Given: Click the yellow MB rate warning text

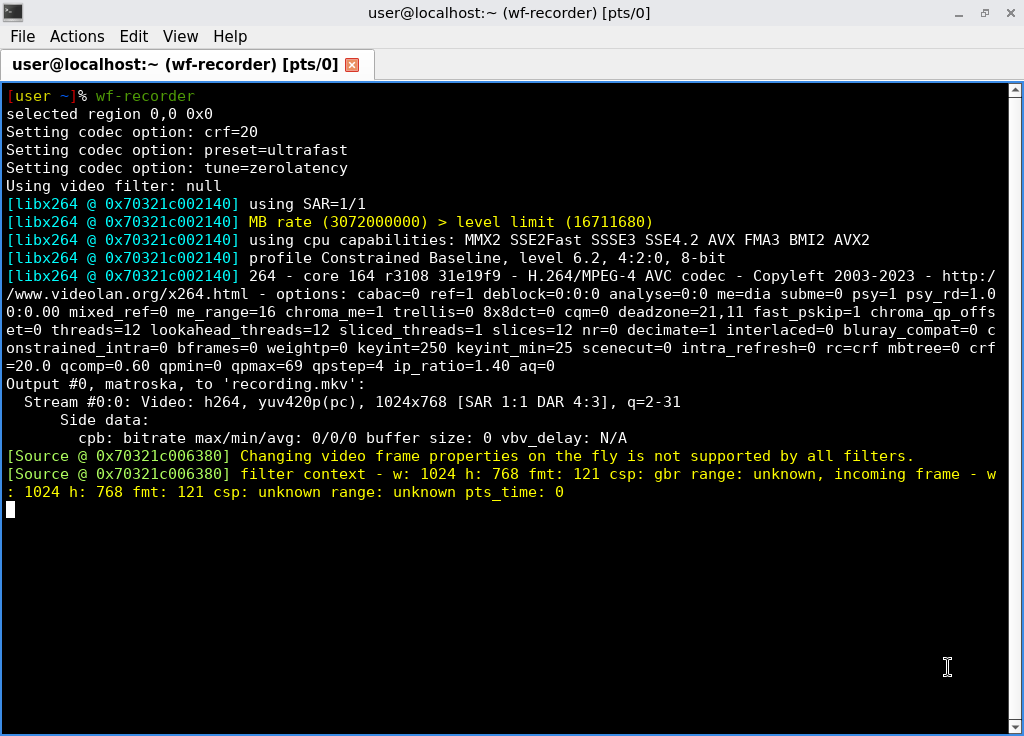Looking at the screenshot, I should click(x=450, y=222).
